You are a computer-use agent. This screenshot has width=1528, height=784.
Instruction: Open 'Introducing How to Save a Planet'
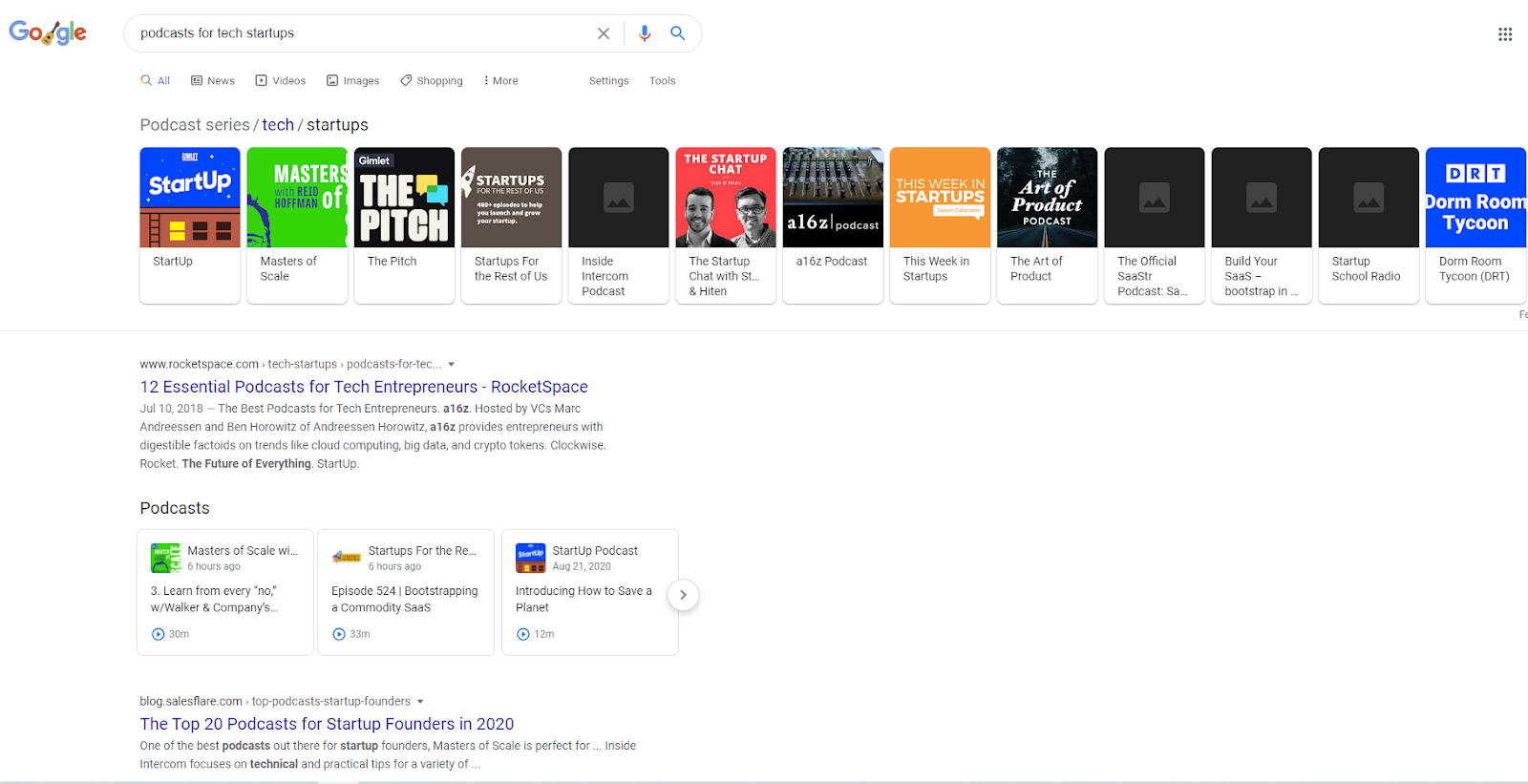tap(584, 600)
